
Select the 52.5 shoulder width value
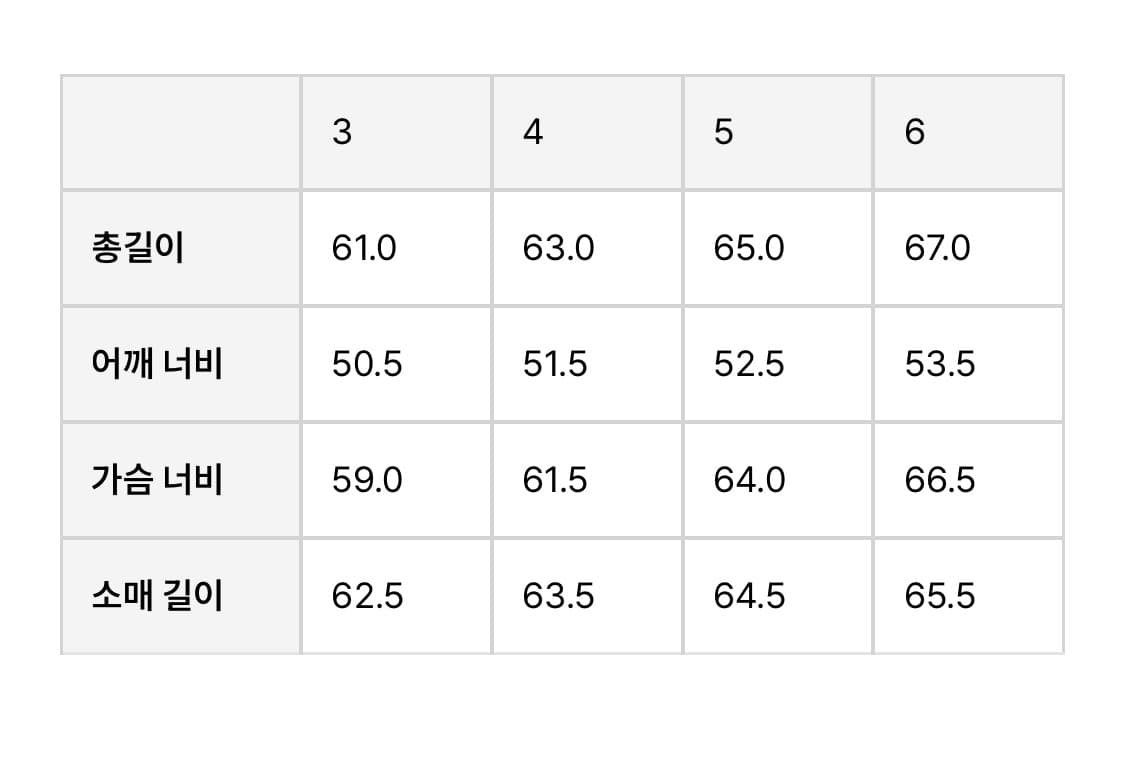(749, 364)
